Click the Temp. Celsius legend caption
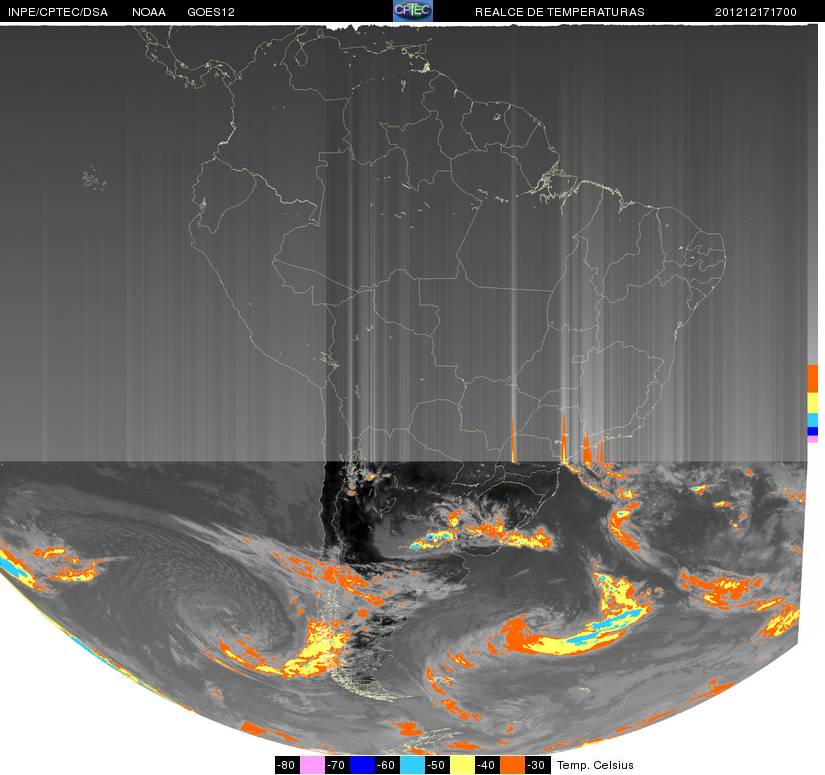Image resolution: width=825 pixels, height=775 pixels. click(595, 765)
